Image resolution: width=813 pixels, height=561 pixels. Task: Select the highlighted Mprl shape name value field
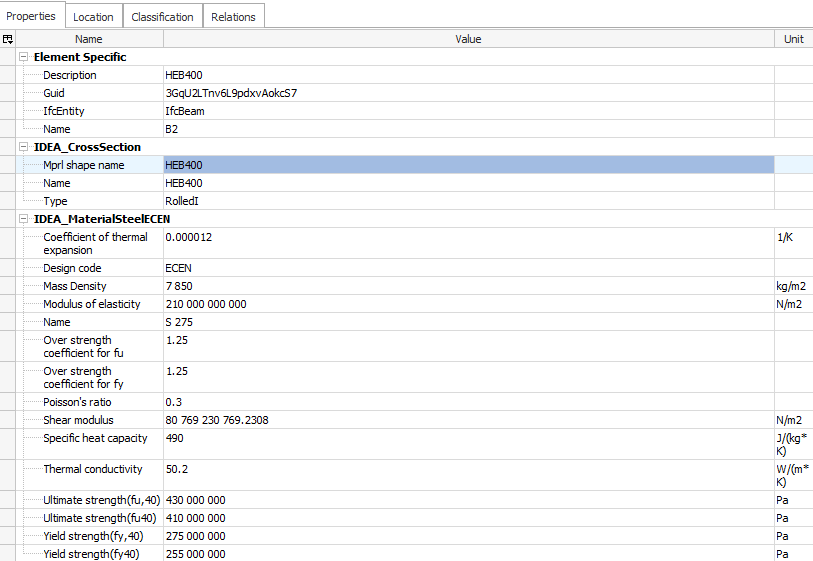pos(468,165)
